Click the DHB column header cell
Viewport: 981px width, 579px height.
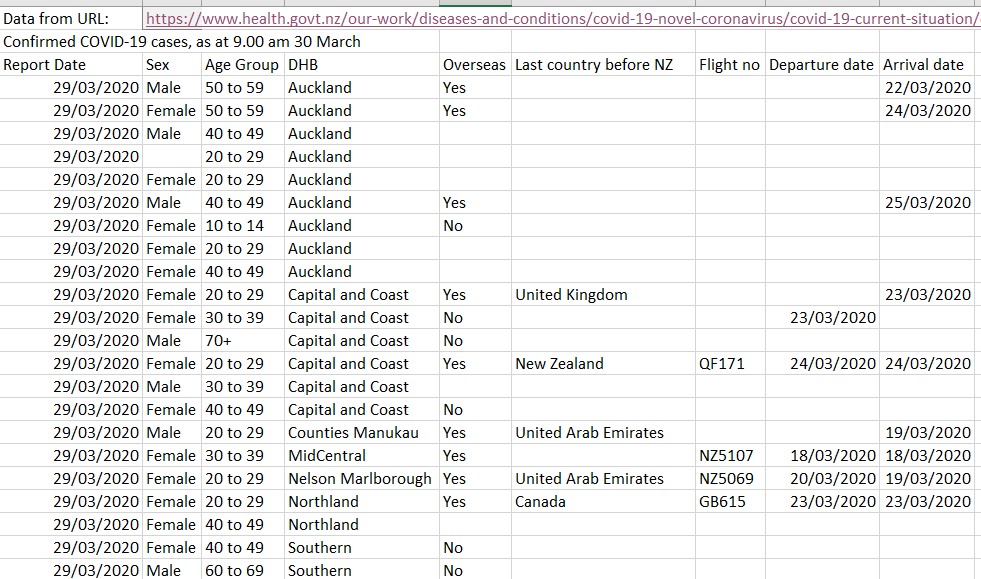click(301, 65)
